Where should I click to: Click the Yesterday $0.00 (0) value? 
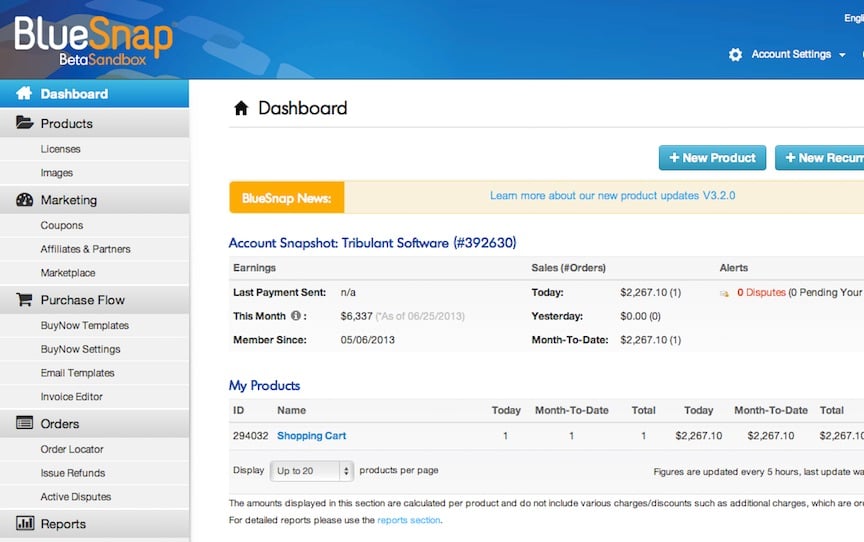pos(640,316)
